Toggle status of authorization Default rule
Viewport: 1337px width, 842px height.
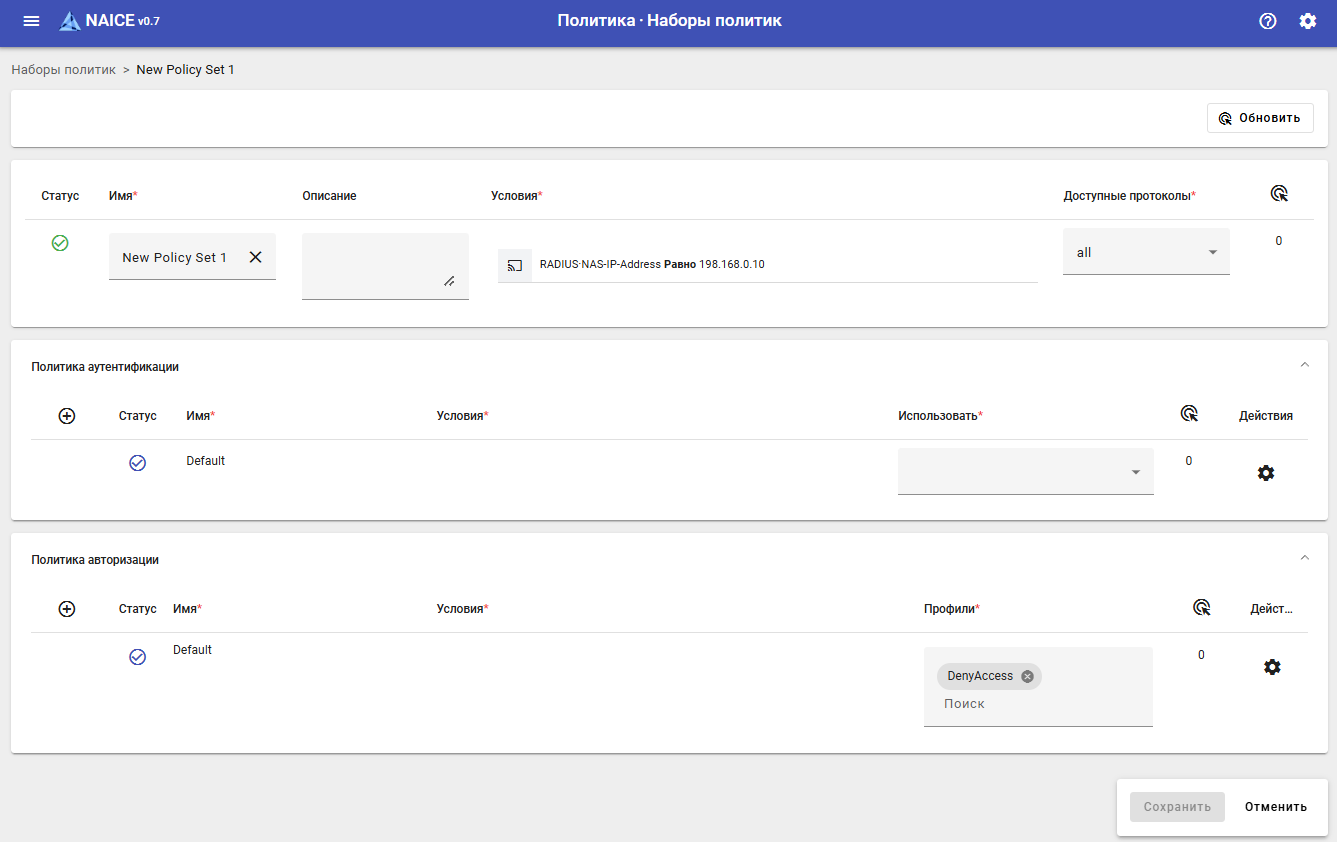(x=138, y=657)
